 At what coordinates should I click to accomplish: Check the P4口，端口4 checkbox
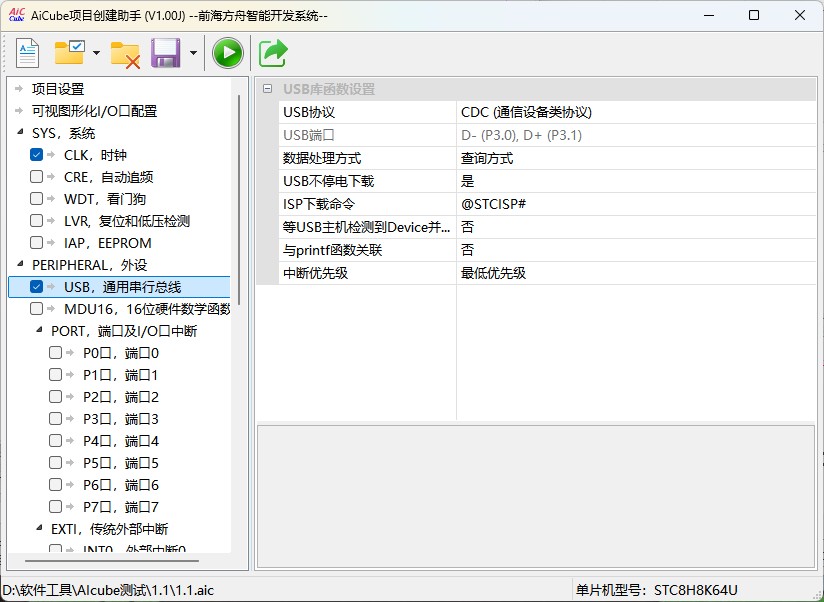pyautogui.click(x=55, y=441)
